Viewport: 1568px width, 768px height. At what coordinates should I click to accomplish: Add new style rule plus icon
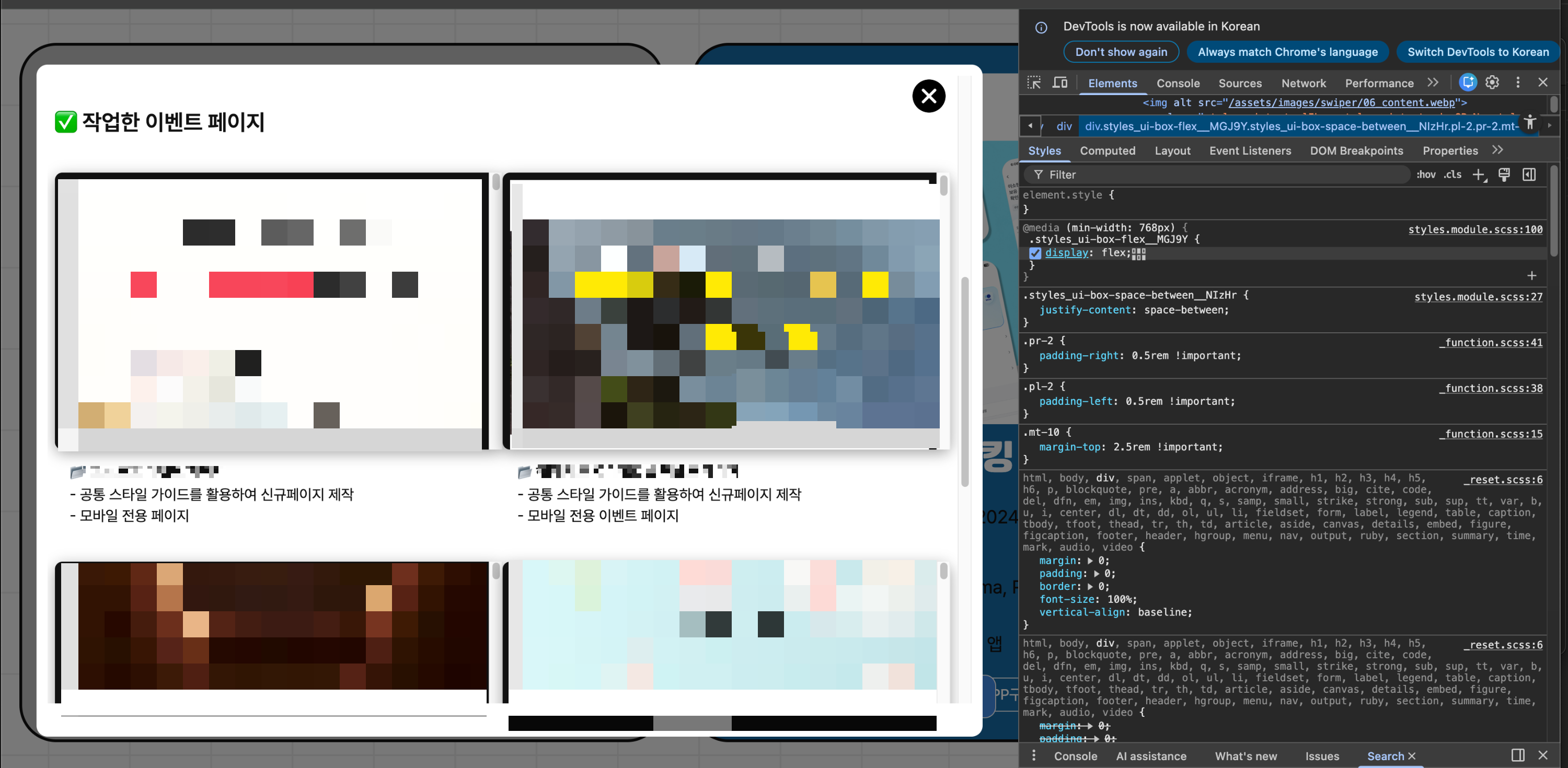point(1479,175)
